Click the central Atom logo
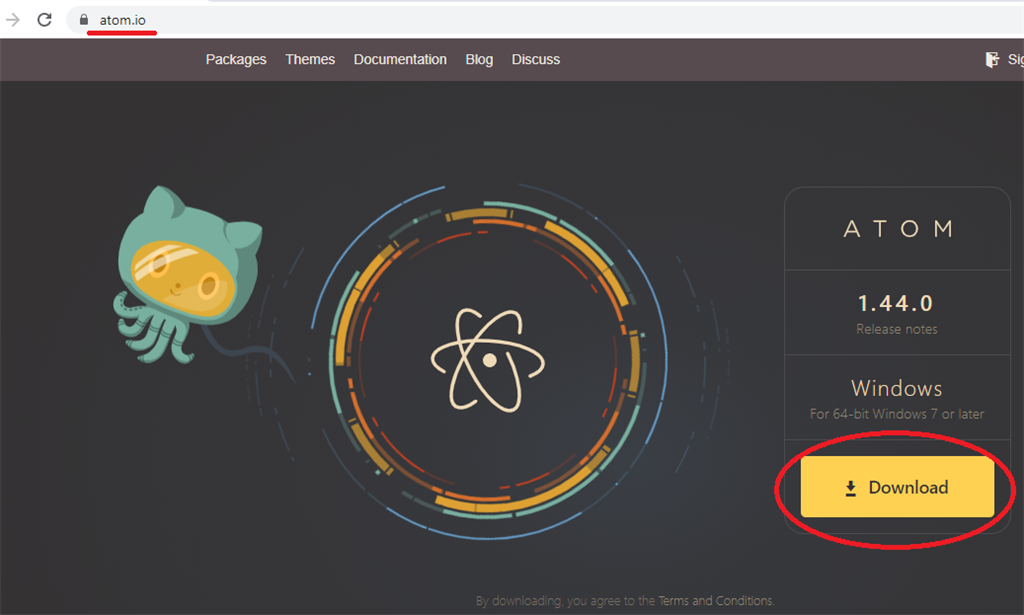Screen dimensions: 1024x615 coord(488,360)
